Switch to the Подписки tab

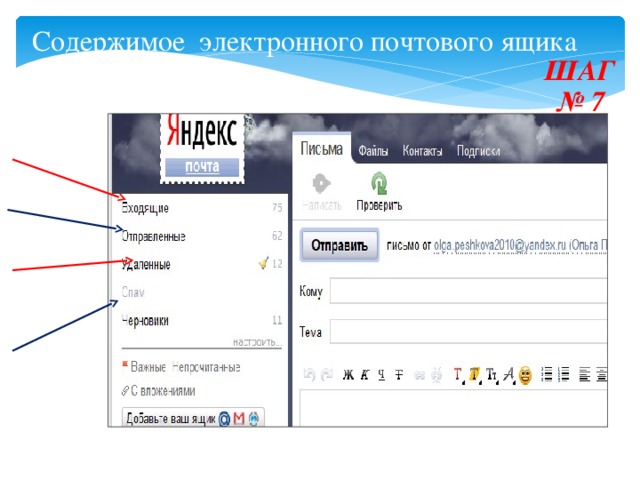[478, 151]
